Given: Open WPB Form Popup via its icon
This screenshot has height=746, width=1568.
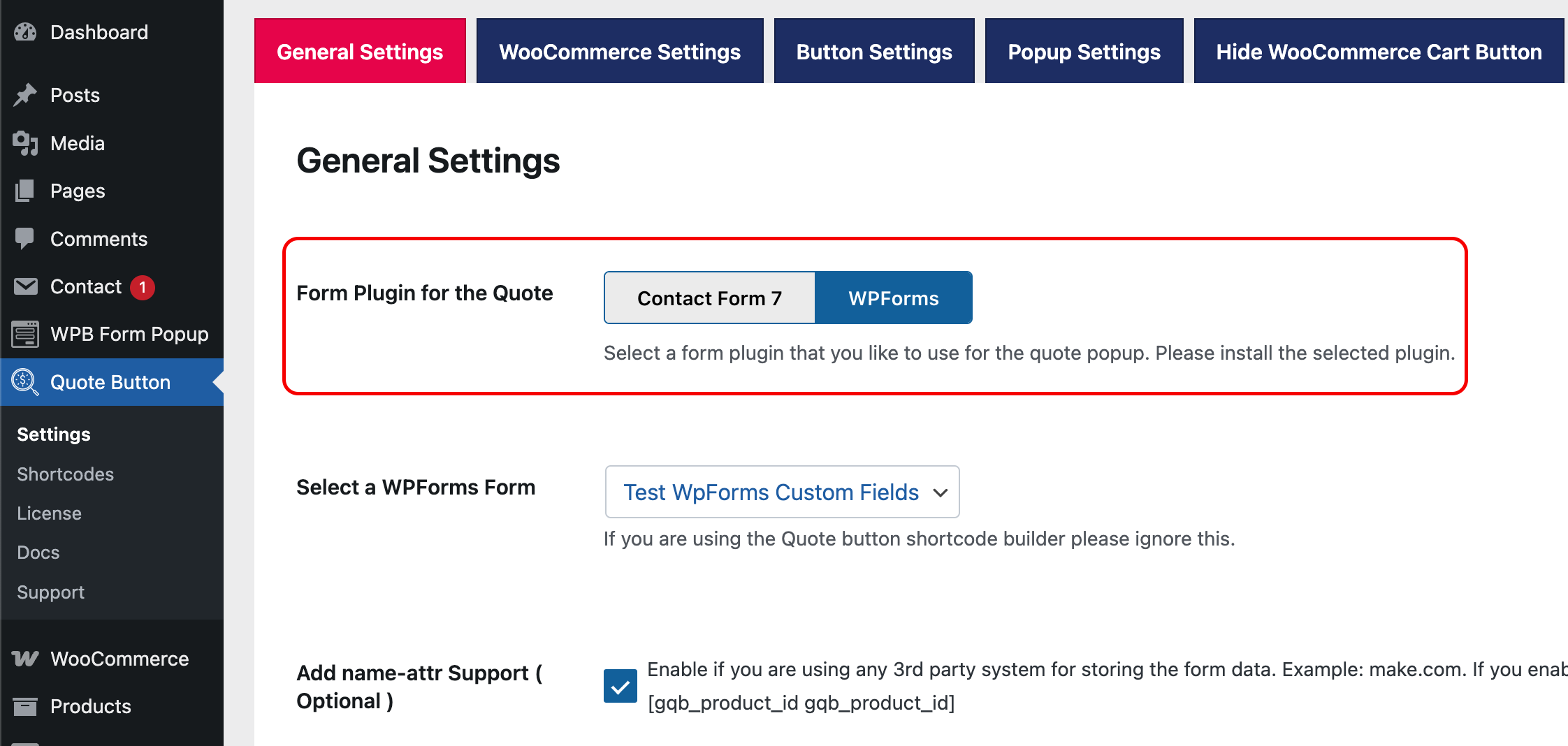Looking at the screenshot, I should coord(25,334).
